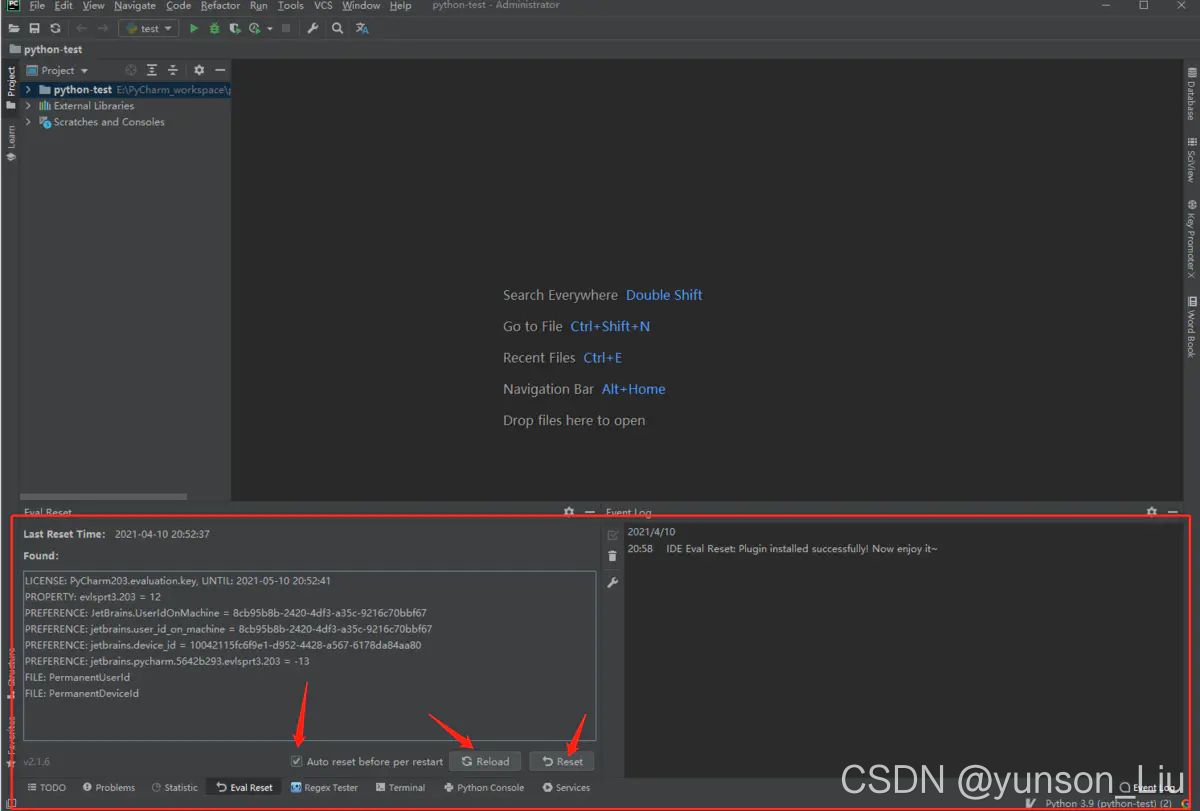Hide the Project panel with minus icon
The height and width of the screenshot is (811, 1200).
pyautogui.click(x=220, y=70)
